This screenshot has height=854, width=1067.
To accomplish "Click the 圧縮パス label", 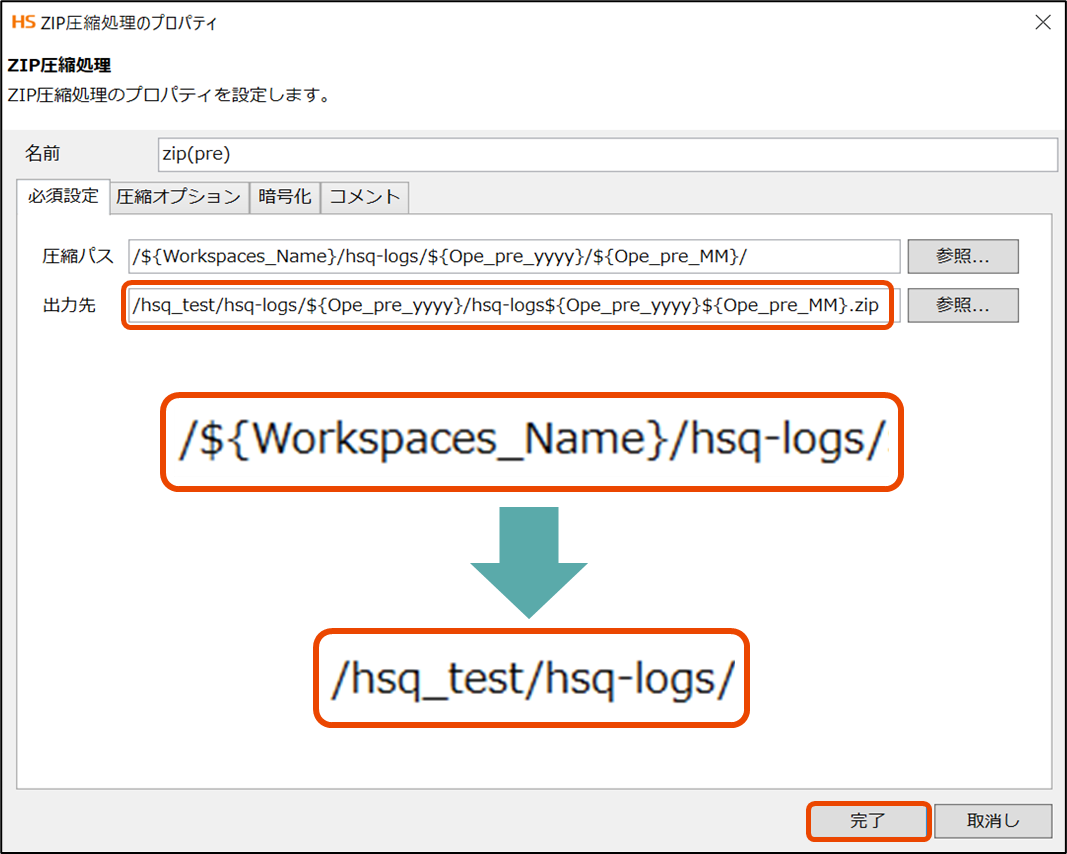I will click(x=78, y=257).
